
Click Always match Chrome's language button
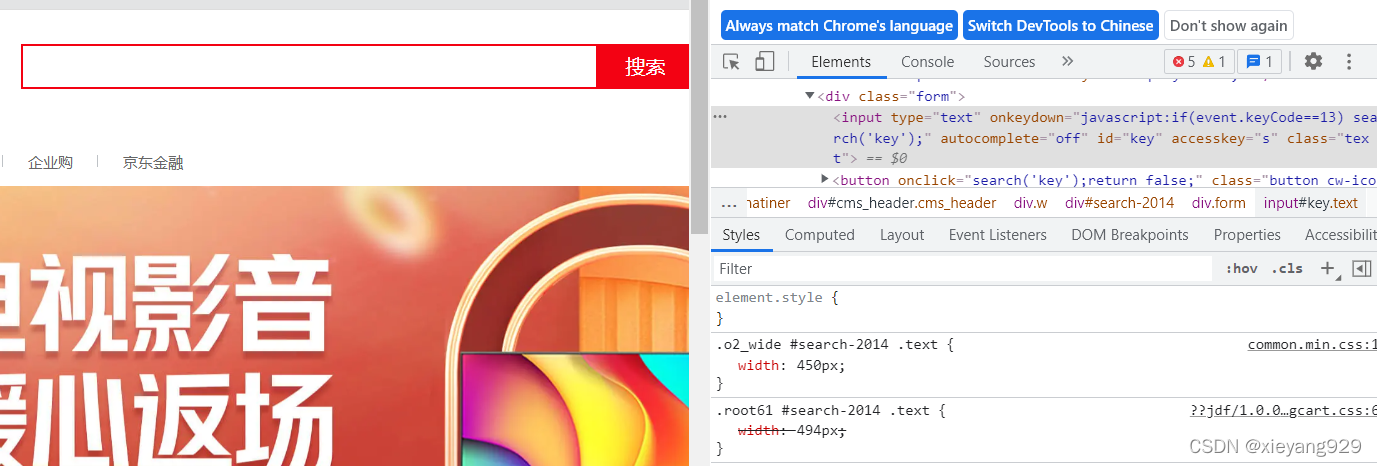pos(839,26)
